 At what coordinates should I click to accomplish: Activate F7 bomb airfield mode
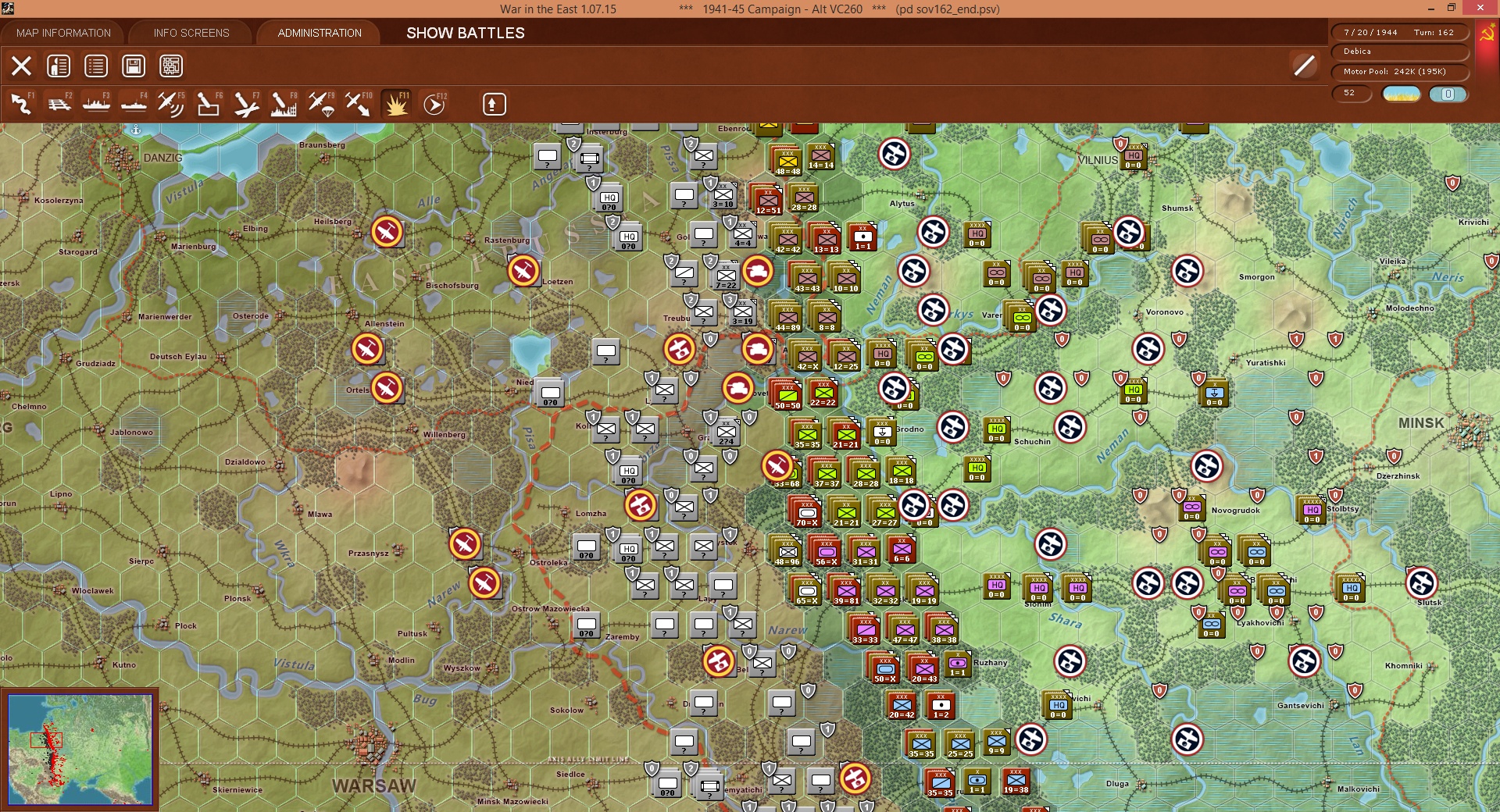pos(246,104)
